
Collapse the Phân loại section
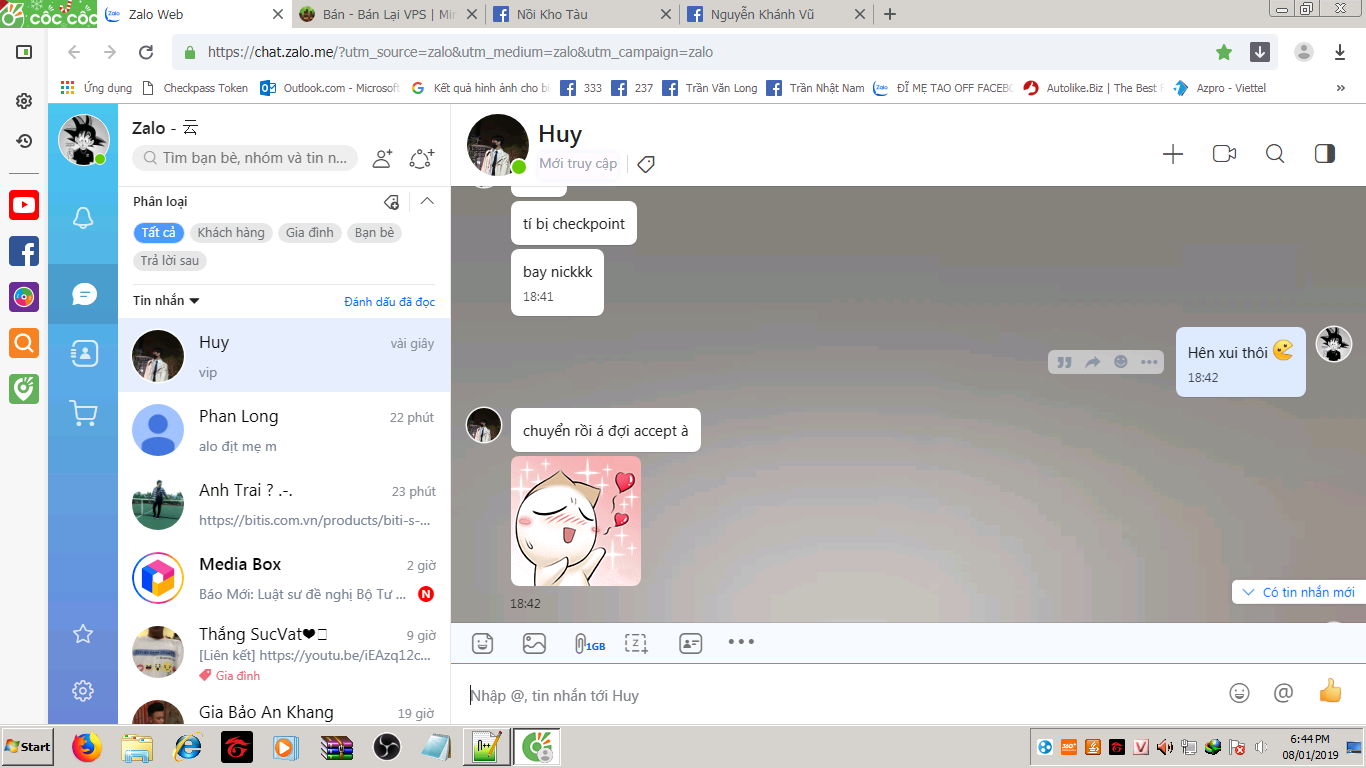pos(427,201)
